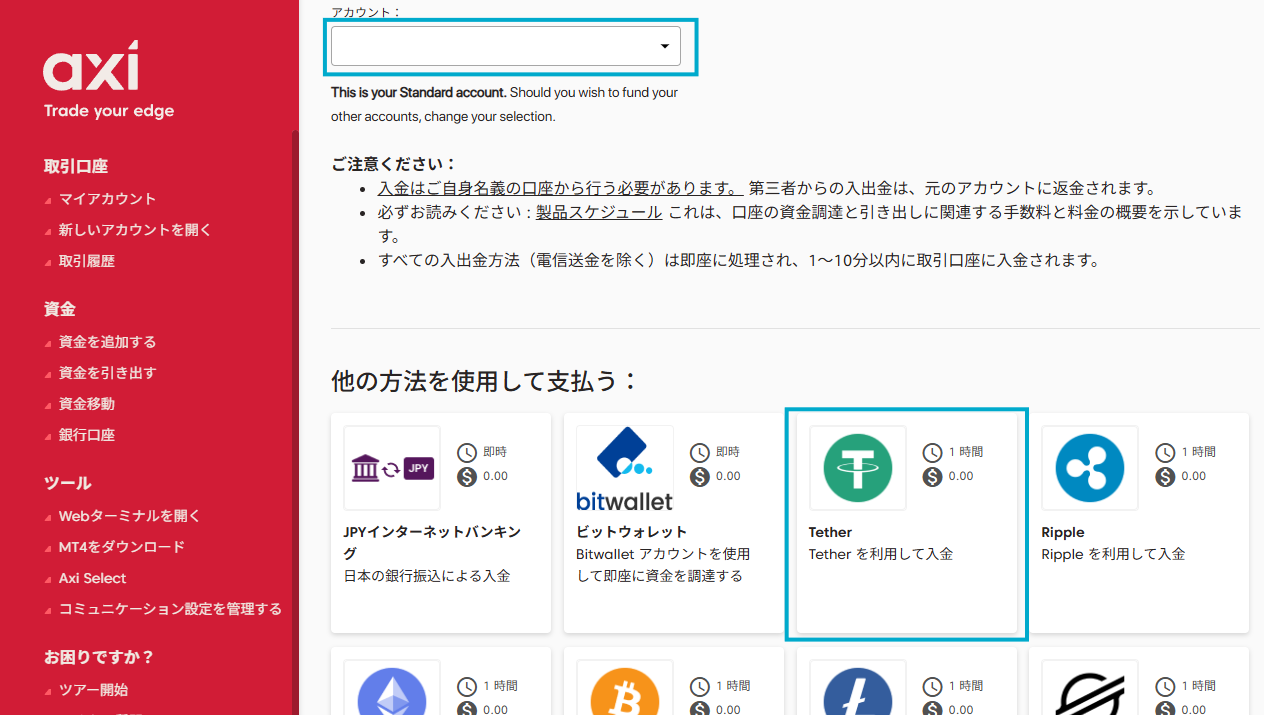Viewport: 1264px width, 715px height.
Task: Select JPYインターネットバンキング card title
Action: [432, 543]
